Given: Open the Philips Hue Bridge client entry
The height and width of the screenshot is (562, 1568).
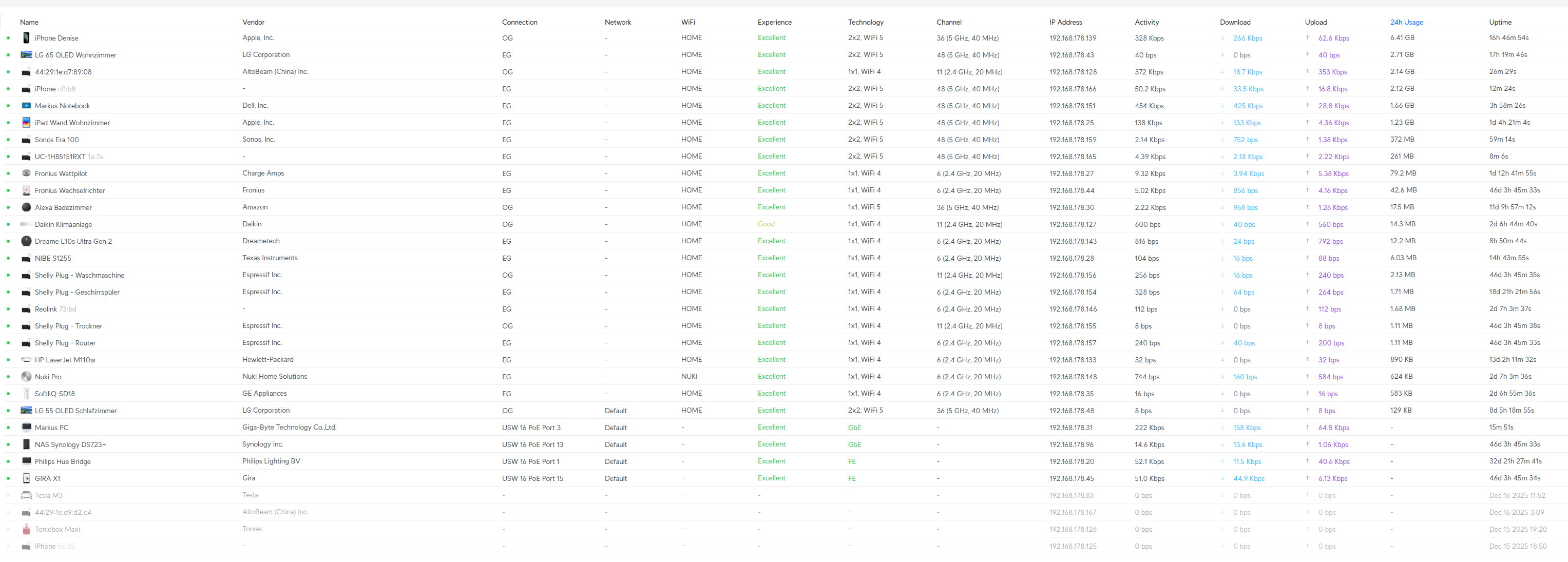Looking at the screenshot, I should pyautogui.click(x=63, y=461).
